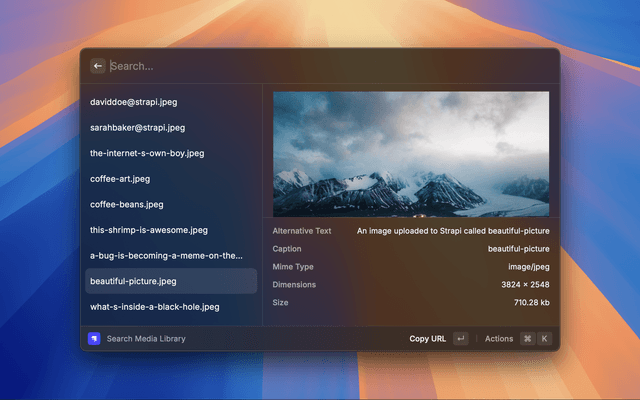
Task: Click the Copy URL action button
Action: (x=428, y=339)
